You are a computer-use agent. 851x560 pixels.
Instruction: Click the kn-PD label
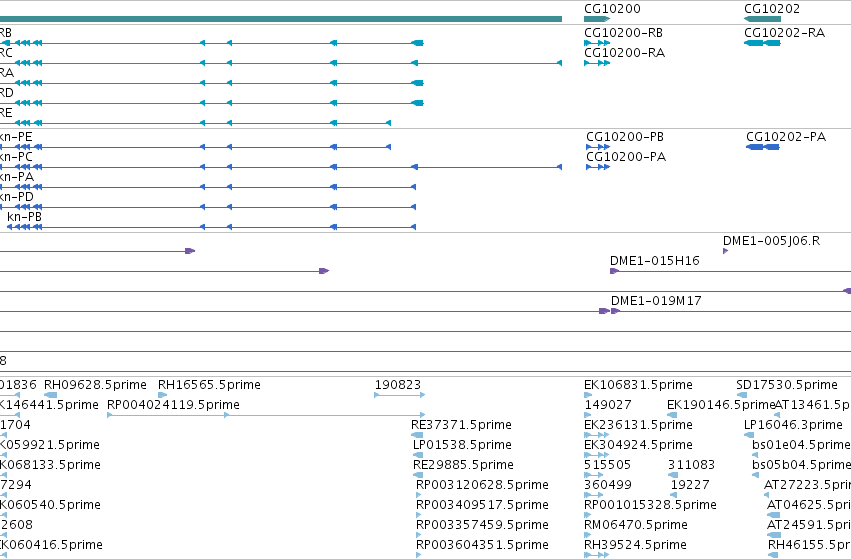16,197
